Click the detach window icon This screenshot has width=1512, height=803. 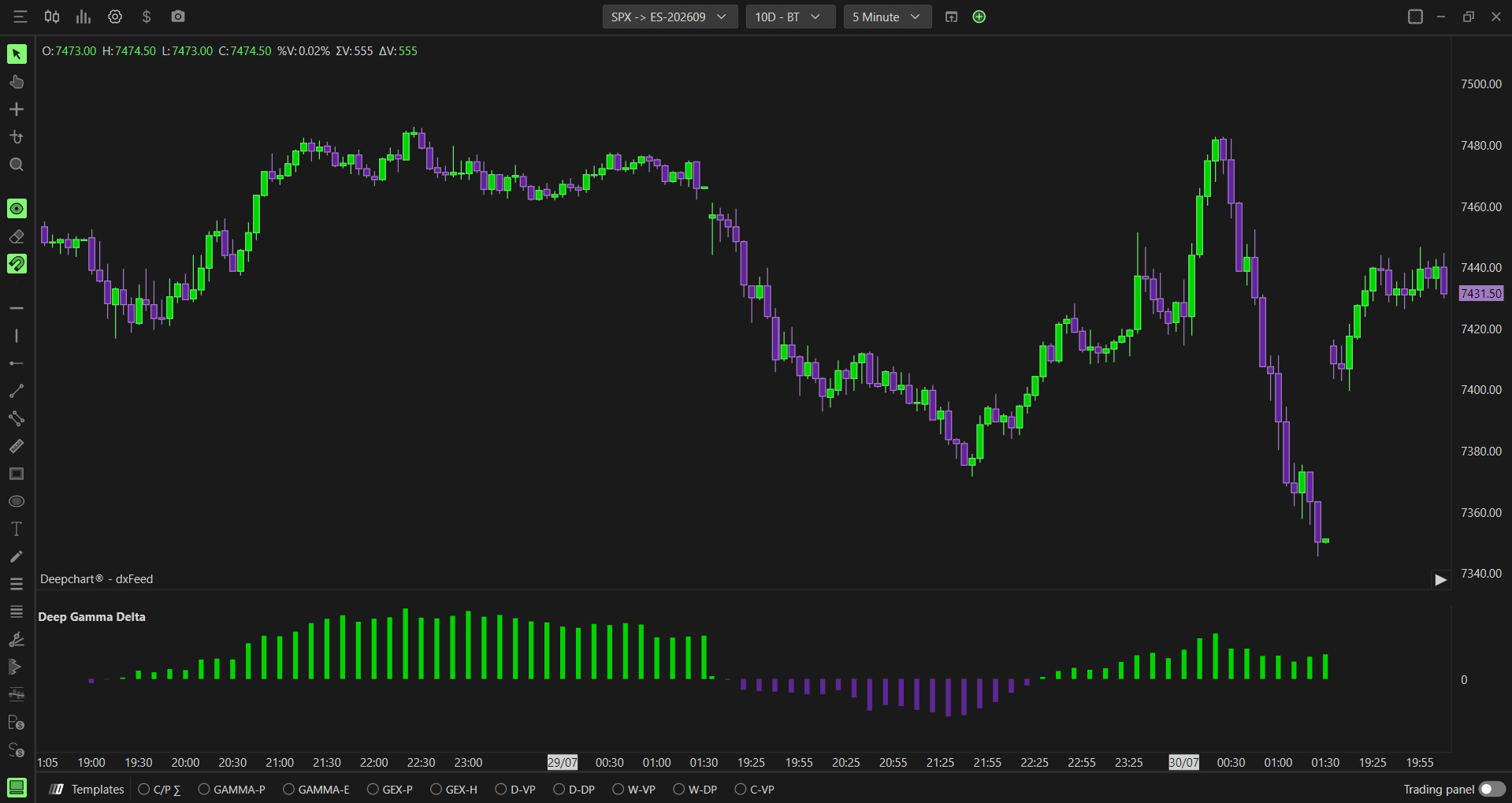click(x=951, y=17)
